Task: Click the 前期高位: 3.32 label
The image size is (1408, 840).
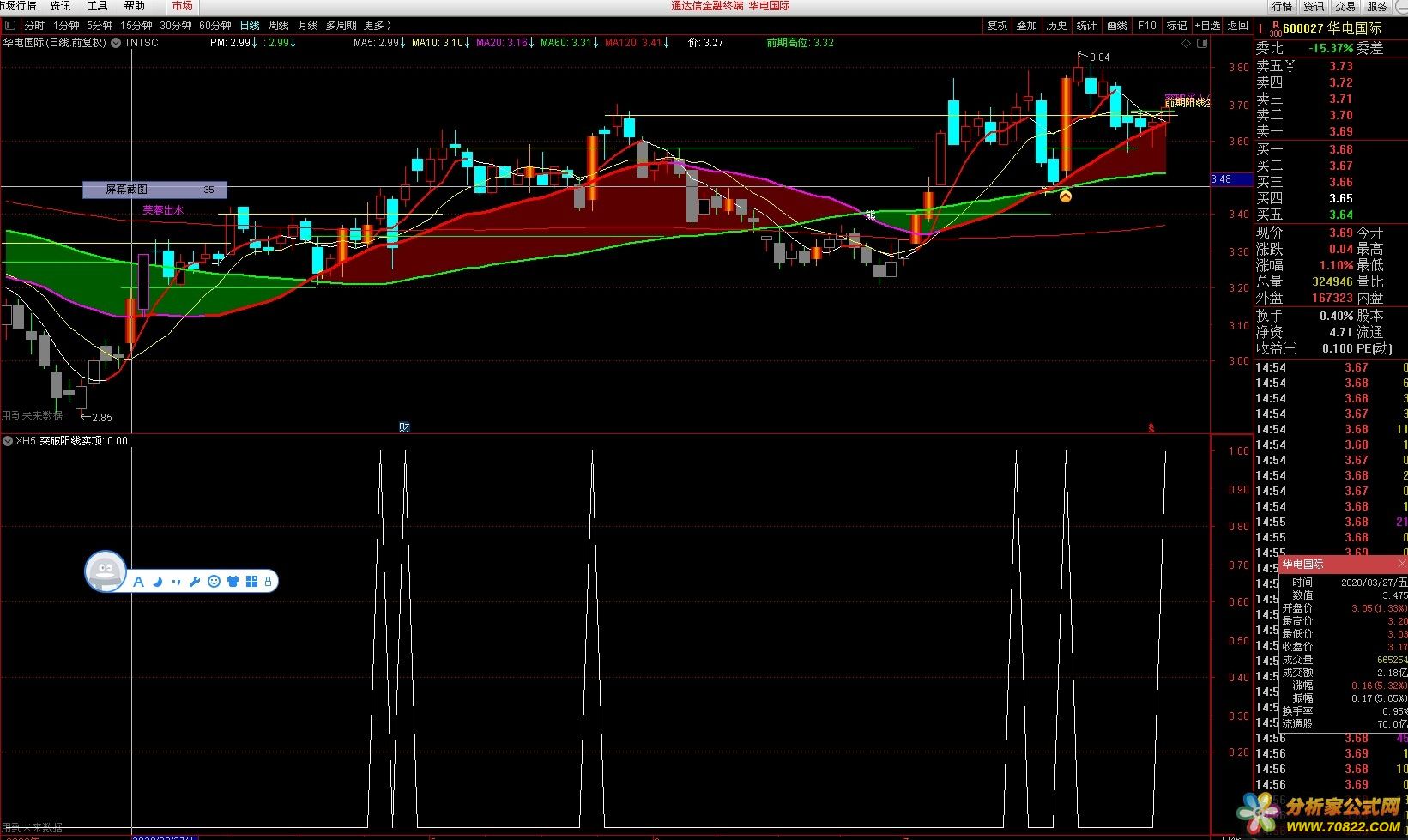Action: coord(801,42)
